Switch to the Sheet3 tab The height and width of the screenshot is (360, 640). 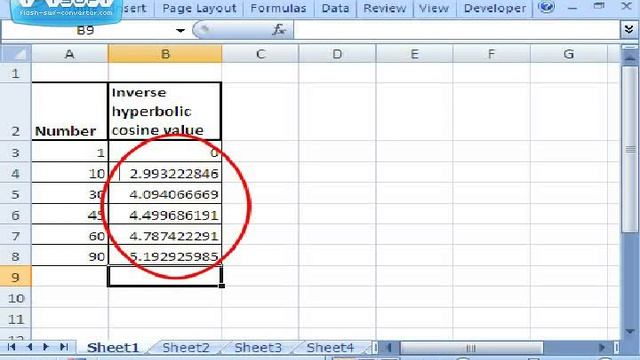pos(258,347)
